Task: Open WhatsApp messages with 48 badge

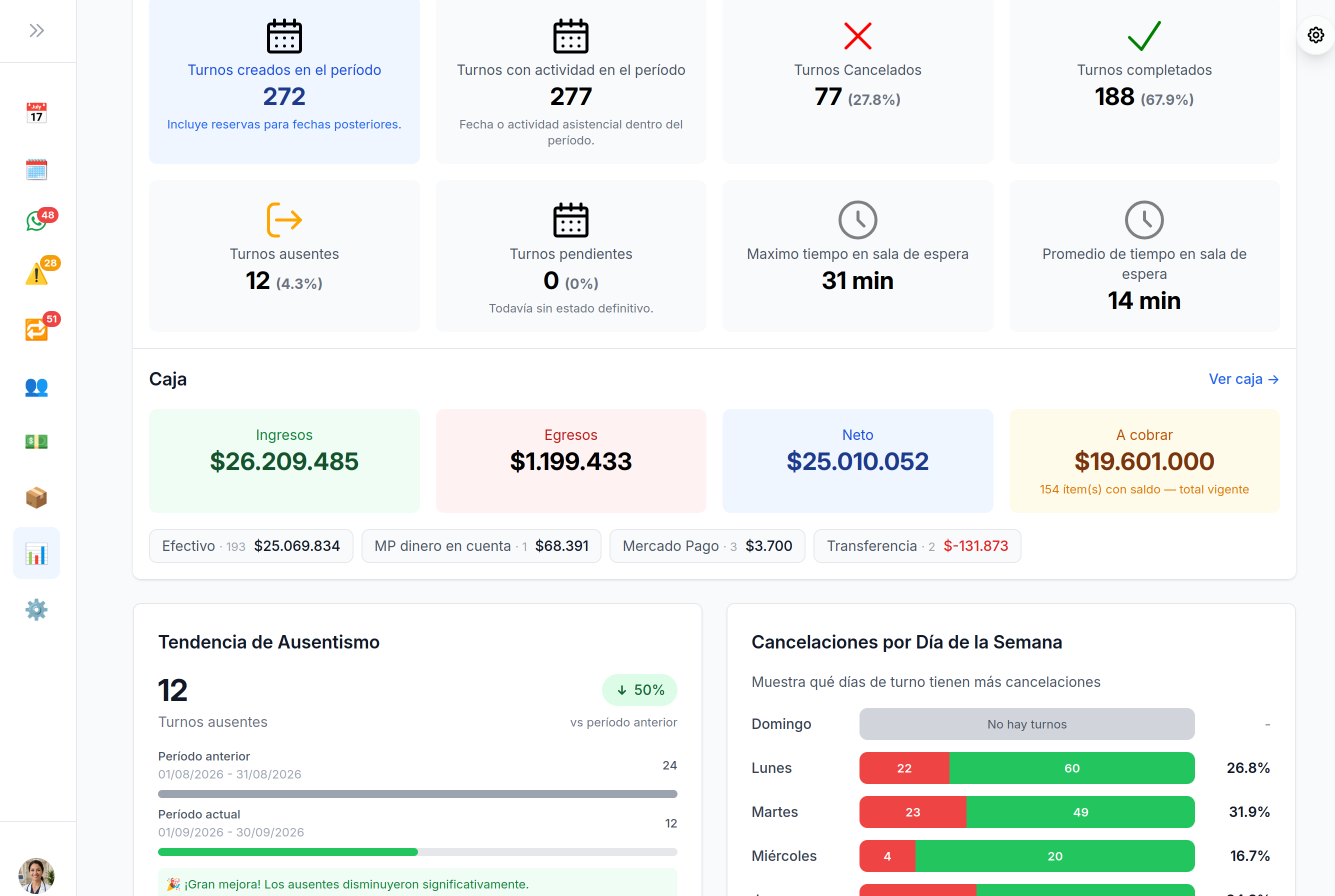Action: pyautogui.click(x=36, y=220)
